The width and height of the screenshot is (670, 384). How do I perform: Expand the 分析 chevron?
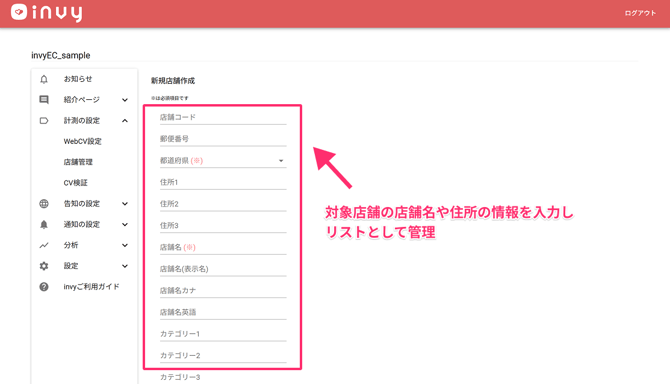(x=125, y=245)
